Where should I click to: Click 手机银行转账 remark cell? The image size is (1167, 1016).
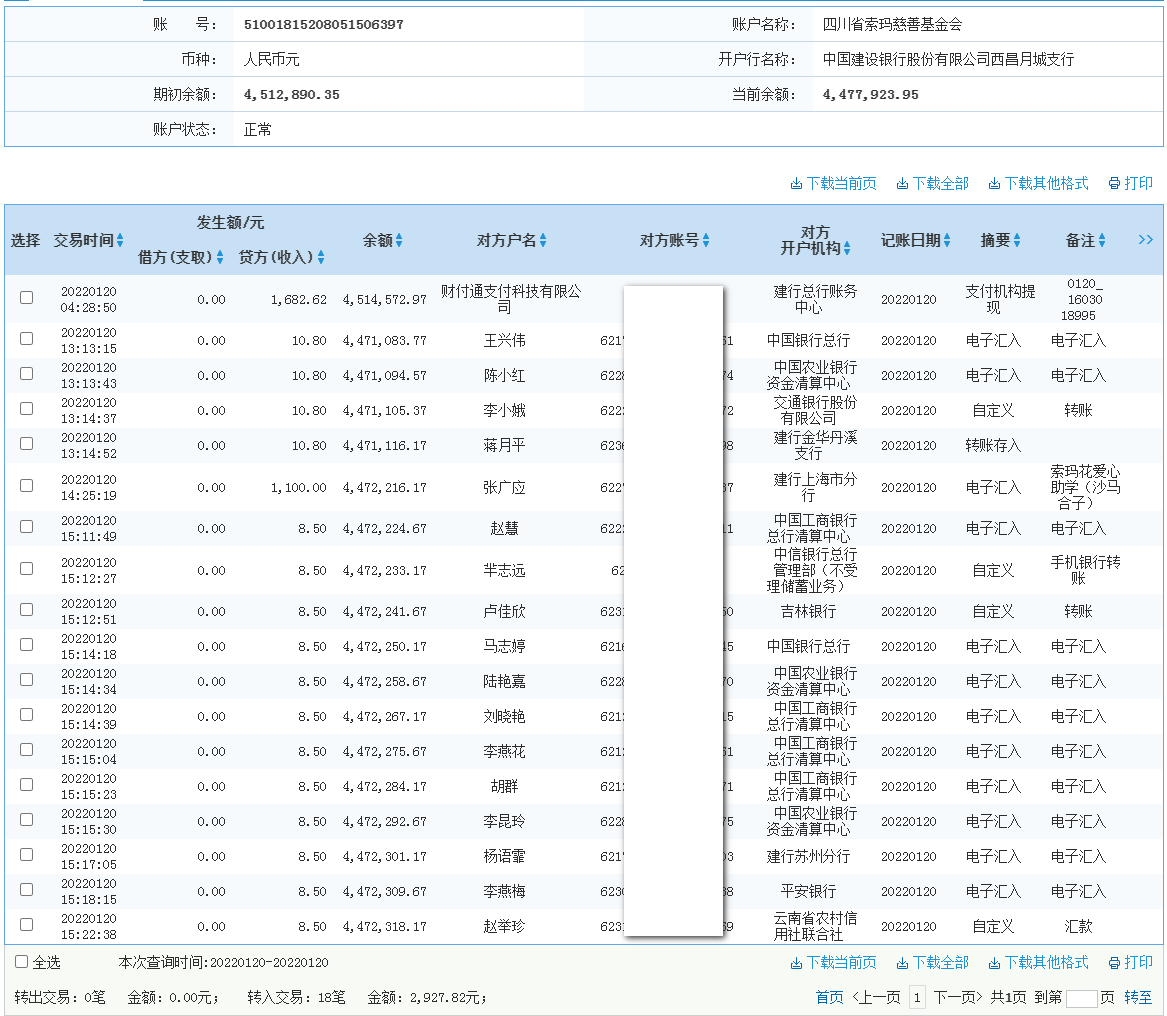coord(1085,570)
